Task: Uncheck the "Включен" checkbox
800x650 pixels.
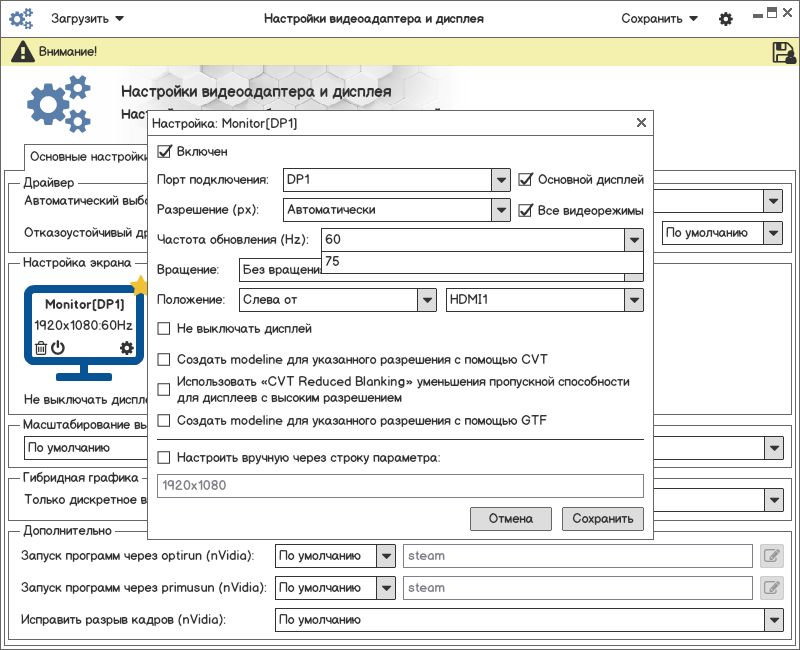Action: (166, 152)
